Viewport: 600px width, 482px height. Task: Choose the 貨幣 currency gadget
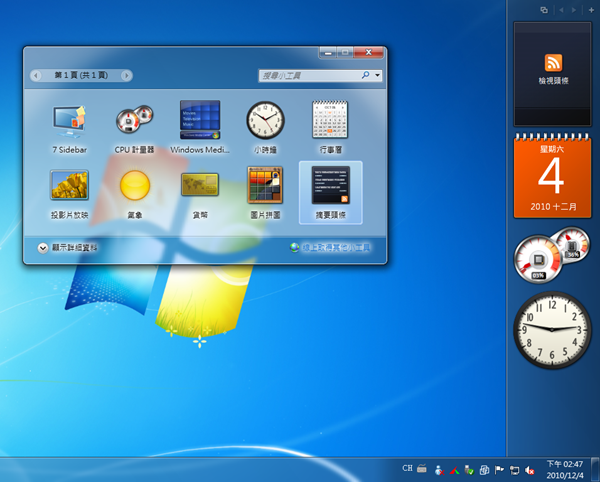coord(199,192)
